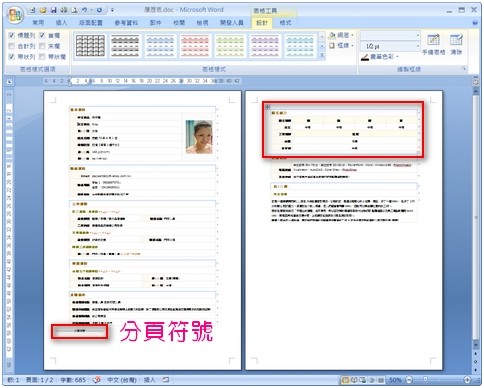Click the 頁面: 1/2 page indicator

click(x=39, y=380)
